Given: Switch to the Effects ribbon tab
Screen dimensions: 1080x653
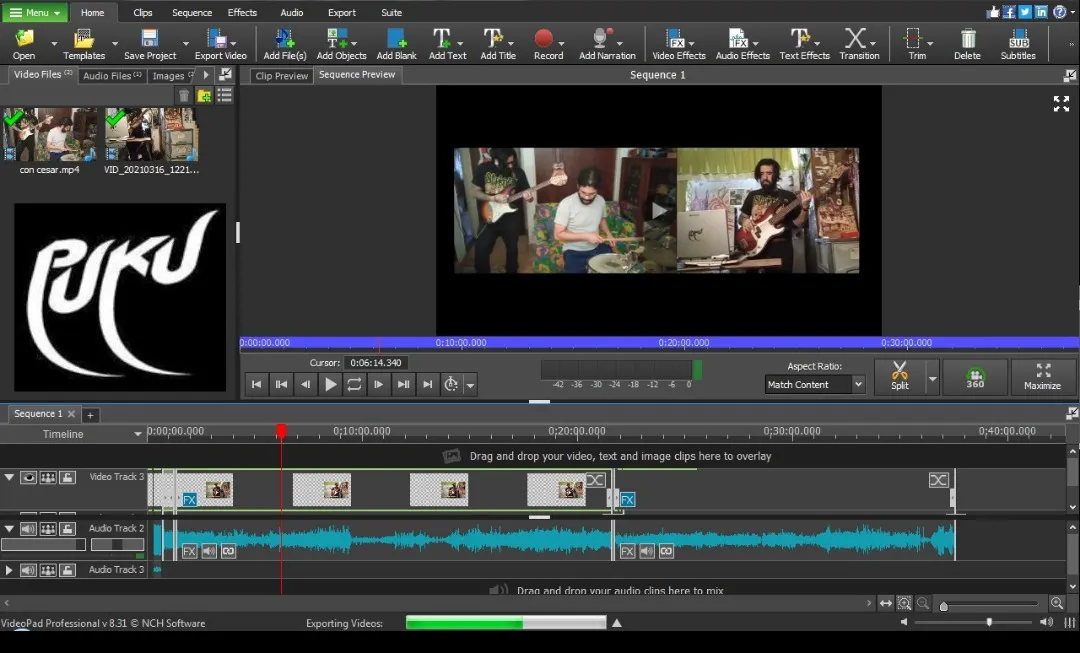Looking at the screenshot, I should click(x=242, y=12).
